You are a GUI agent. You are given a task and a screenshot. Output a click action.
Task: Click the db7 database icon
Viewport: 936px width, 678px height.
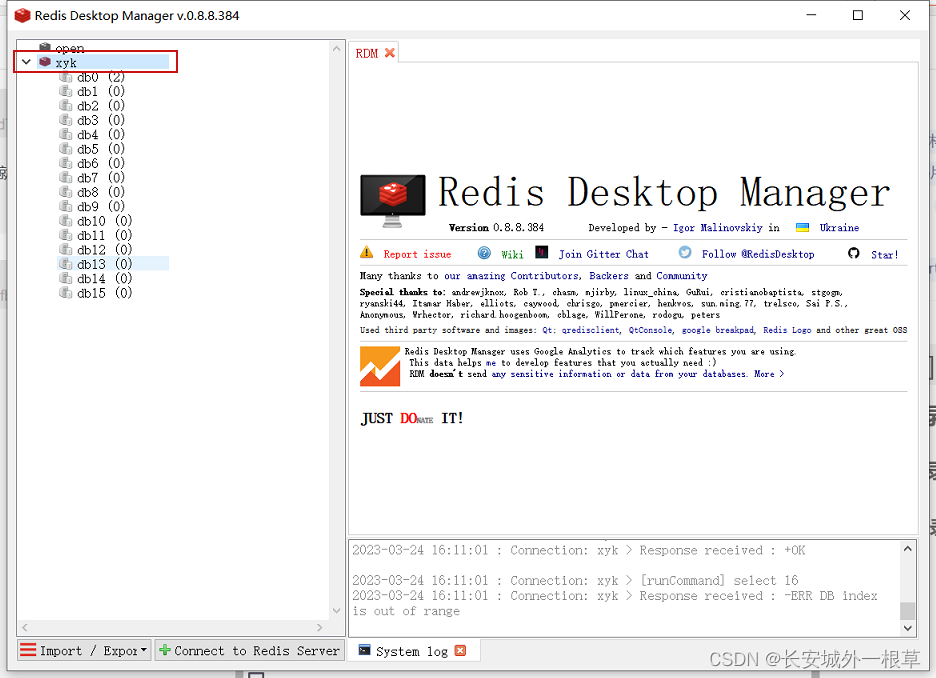66,177
